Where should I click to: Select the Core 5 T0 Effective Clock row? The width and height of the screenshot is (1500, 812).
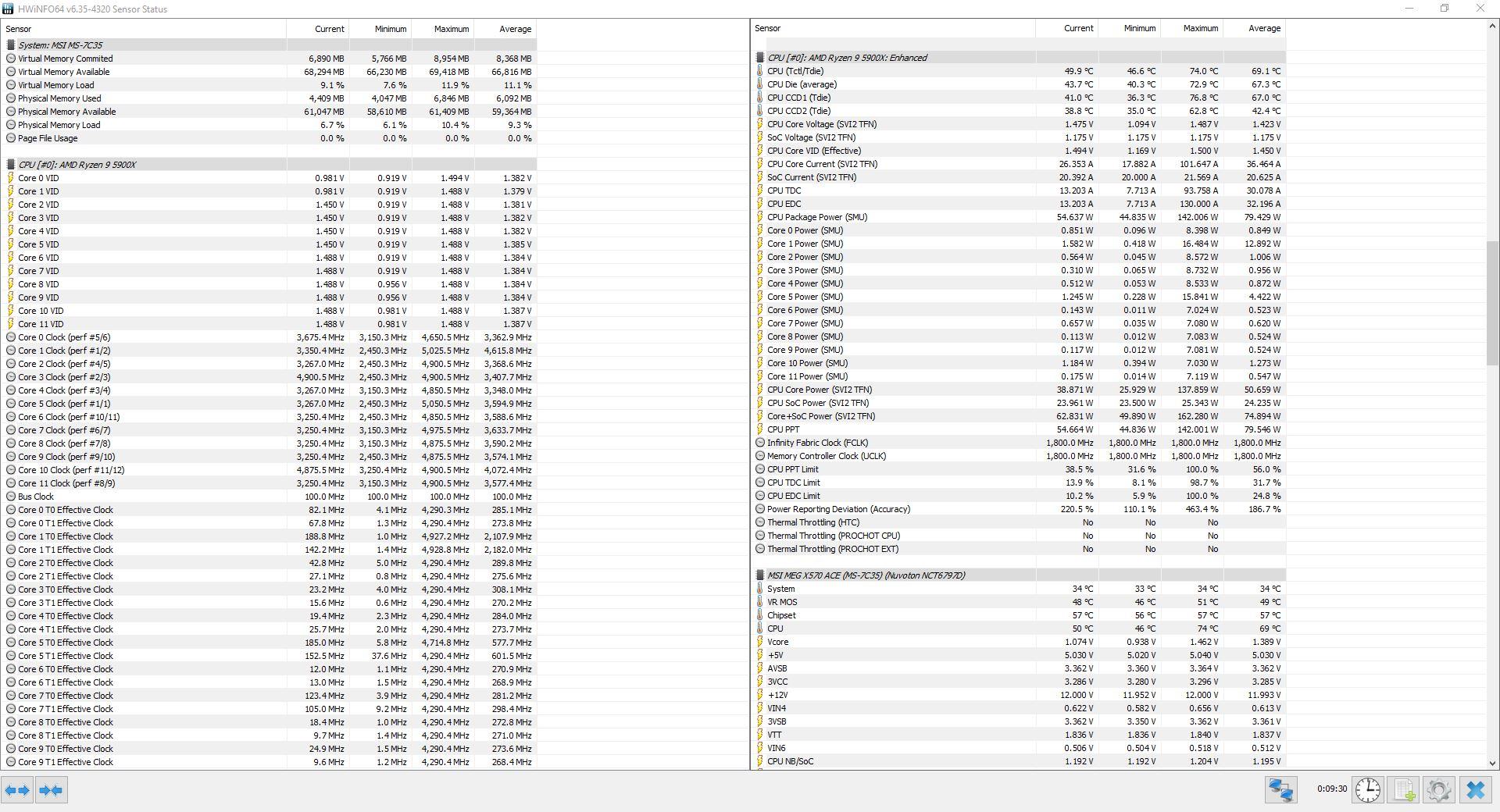tap(270, 643)
